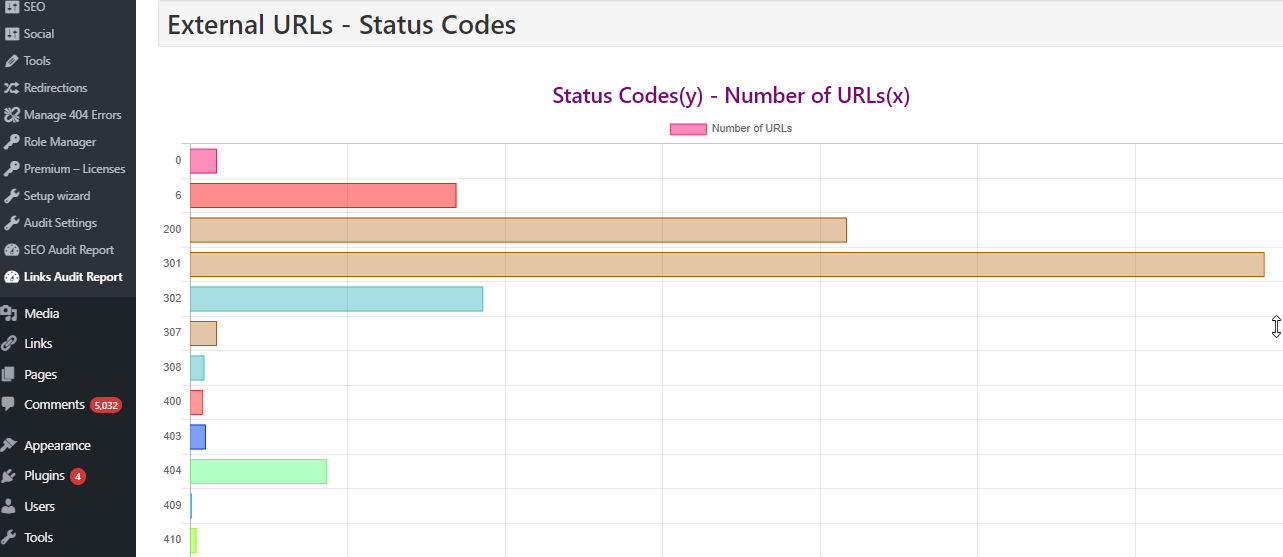Click the 404 axis label

tap(172, 471)
